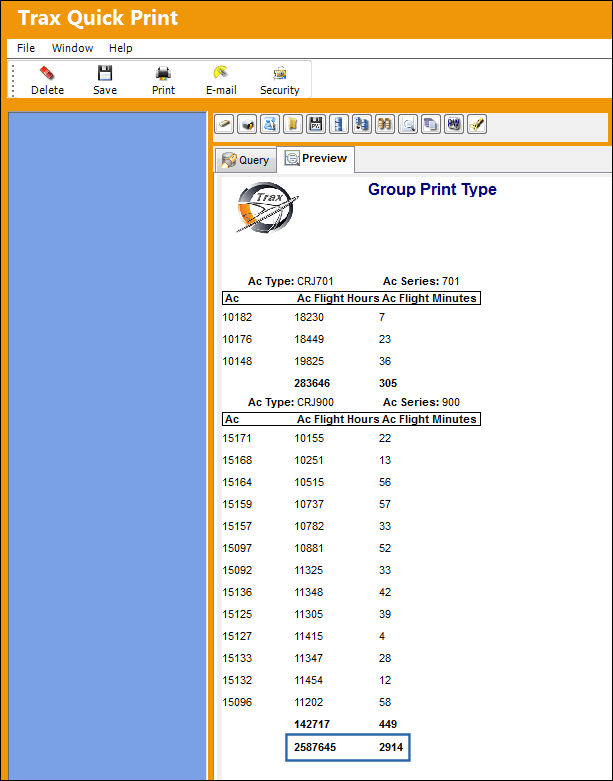
Task: Click Ac Type CRJ900 group heading
Action: pyautogui.click(x=291, y=402)
